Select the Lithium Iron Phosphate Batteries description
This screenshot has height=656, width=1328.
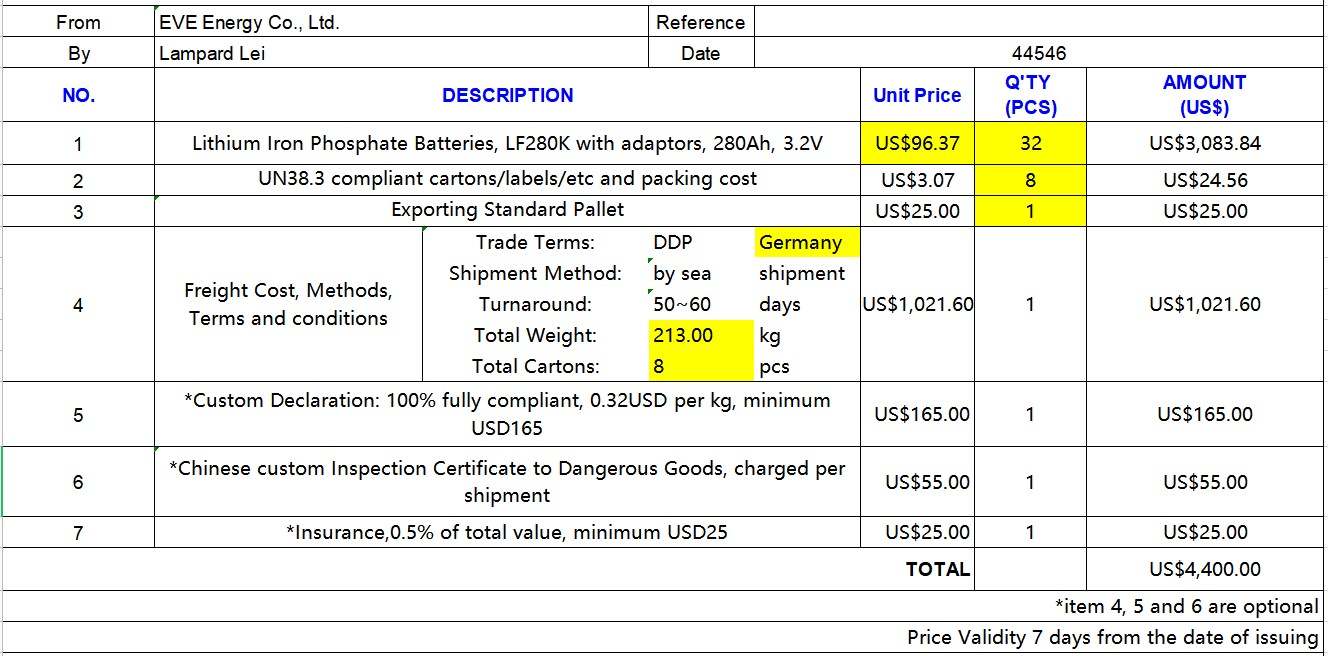coord(508,143)
